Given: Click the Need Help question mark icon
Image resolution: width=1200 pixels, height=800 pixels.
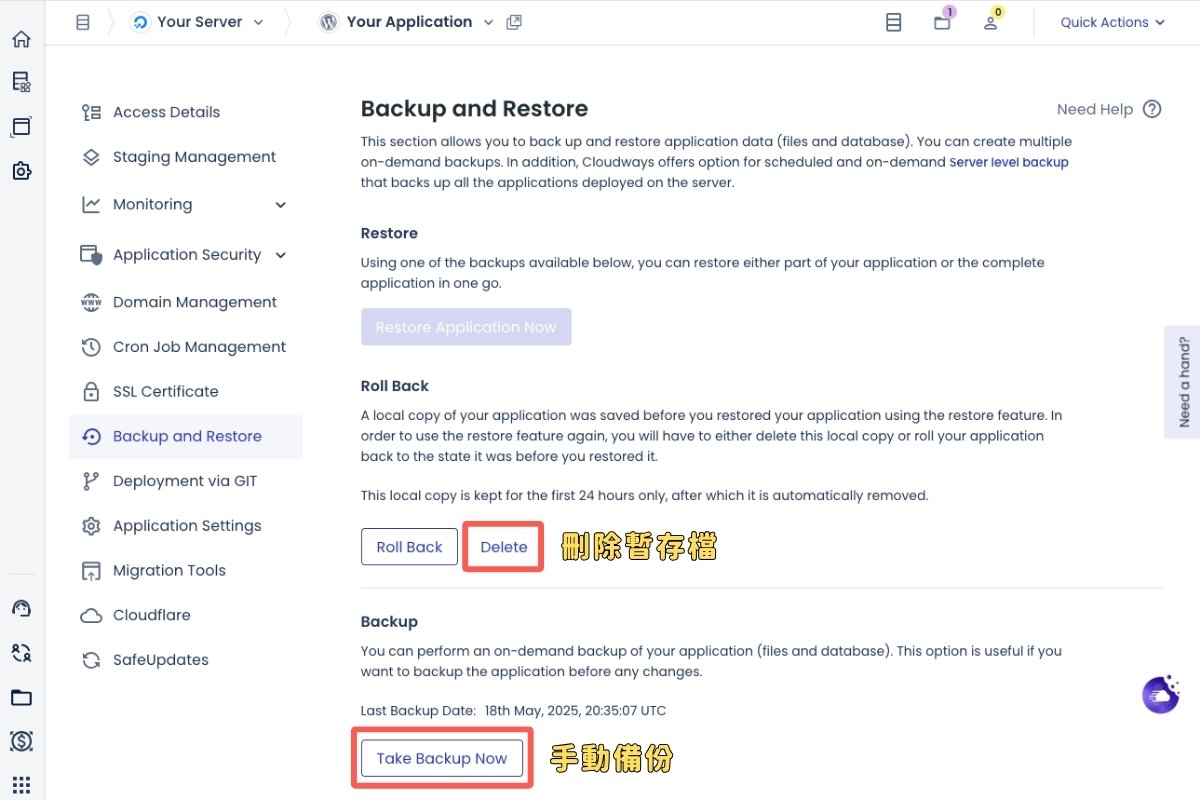Looking at the screenshot, I should click(x=1152, y=109).
